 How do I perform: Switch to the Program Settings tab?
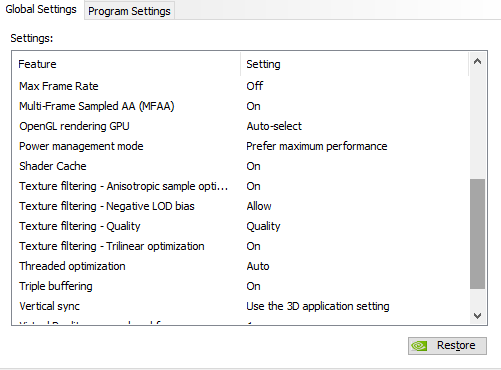pyautogui.click(x=129, y=11)
